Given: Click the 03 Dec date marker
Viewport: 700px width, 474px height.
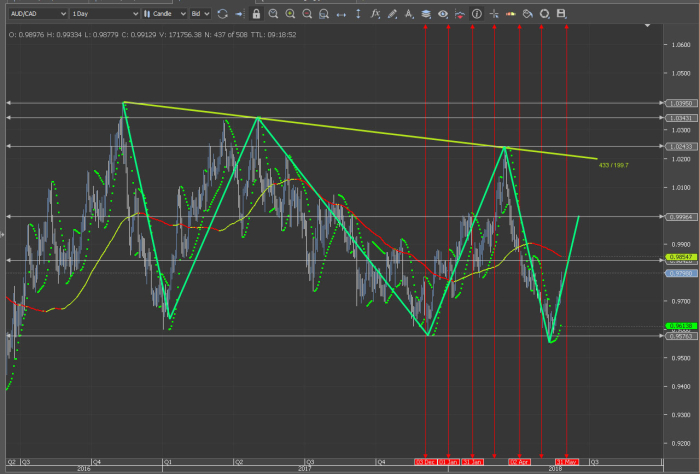Looking at the screenshot, I should 425,462.
